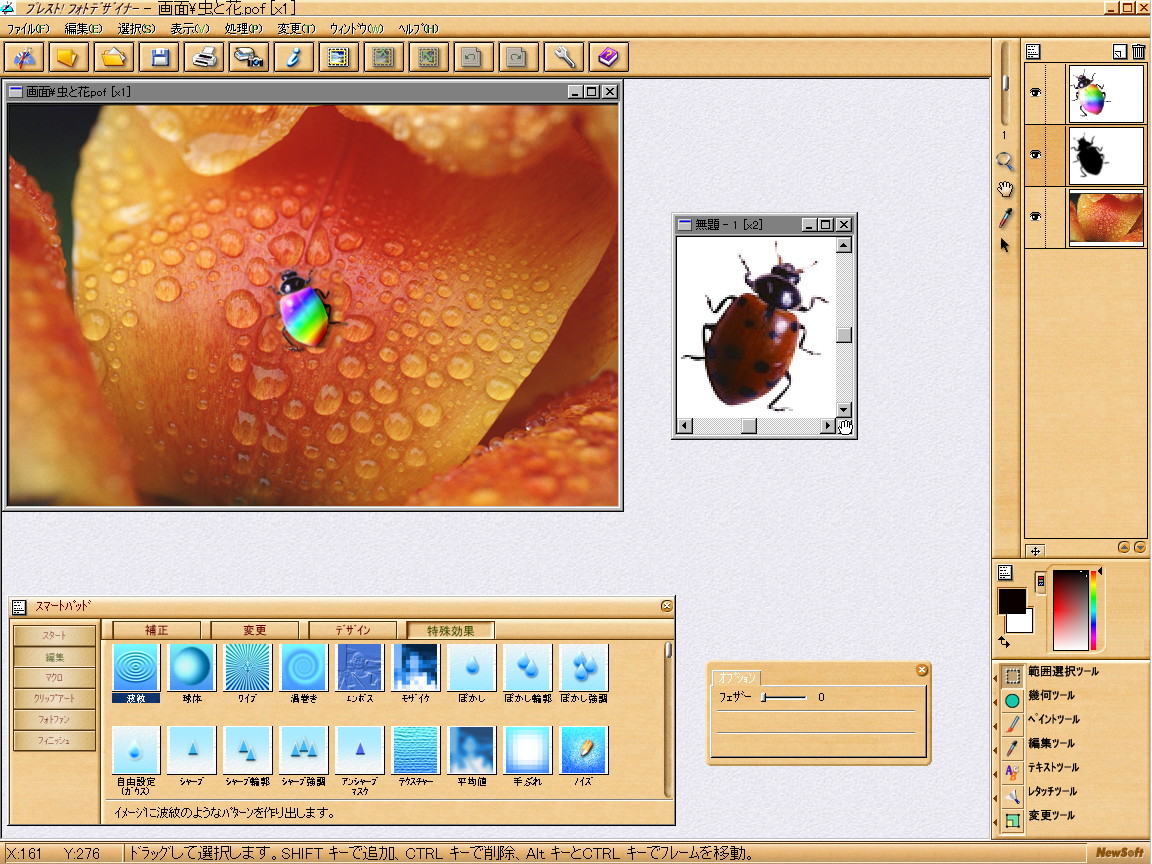Viewport: 1152px width, 864px height.
Task: Click the black foreground color swatch
Action: pos(1011,601)
